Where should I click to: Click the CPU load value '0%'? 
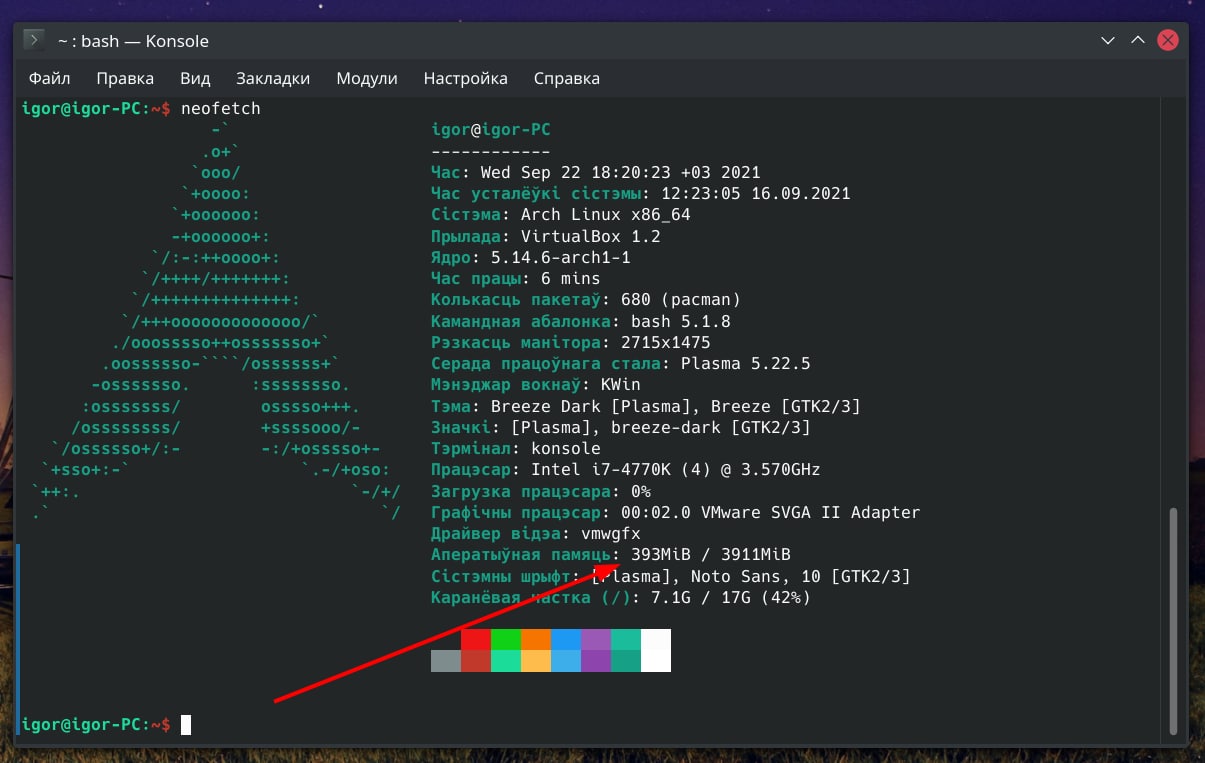click(641, 491)
